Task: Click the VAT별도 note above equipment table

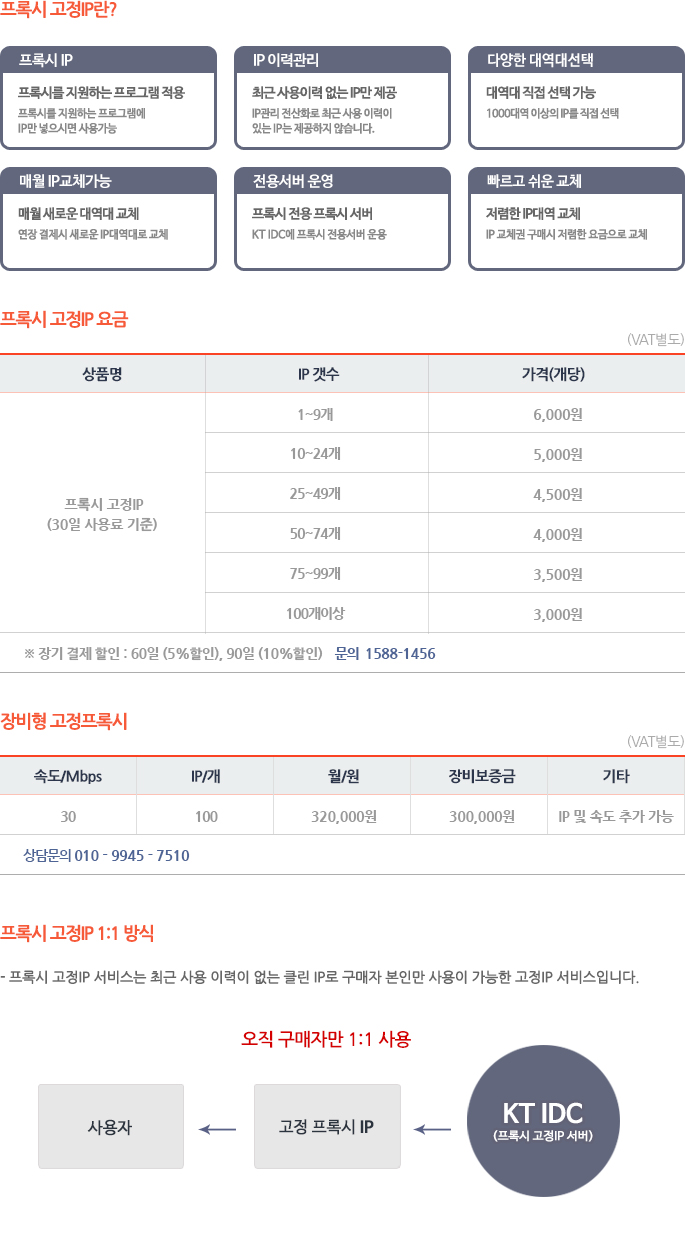Action: pyautogui.click(x=655, y=741)
